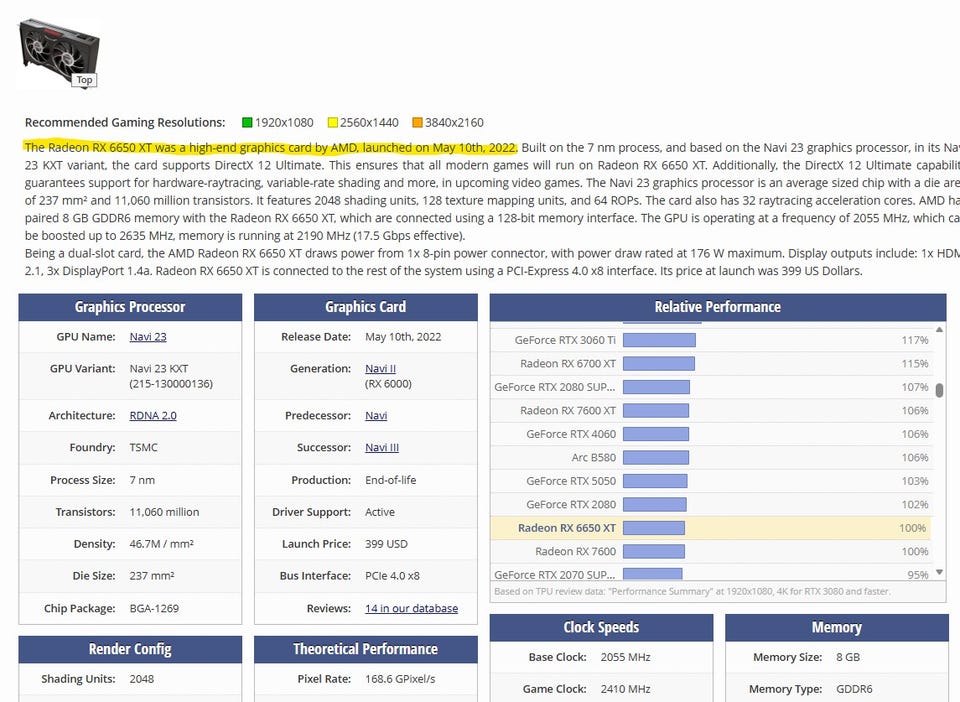The width and height of the screenshot is (960, 702).
Task: Click the Relative Performance scrollbar thumb
Action: (939, 390)
